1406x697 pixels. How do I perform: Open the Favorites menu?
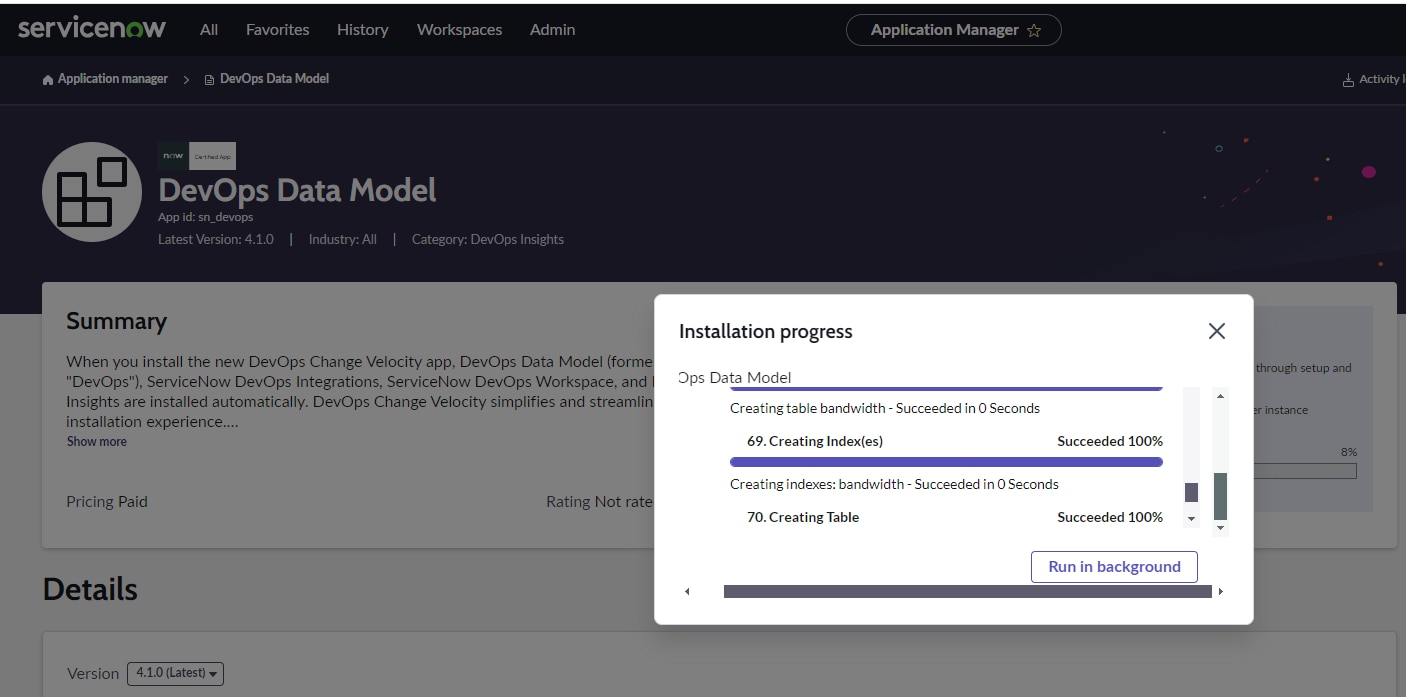(x=277, y=30)
